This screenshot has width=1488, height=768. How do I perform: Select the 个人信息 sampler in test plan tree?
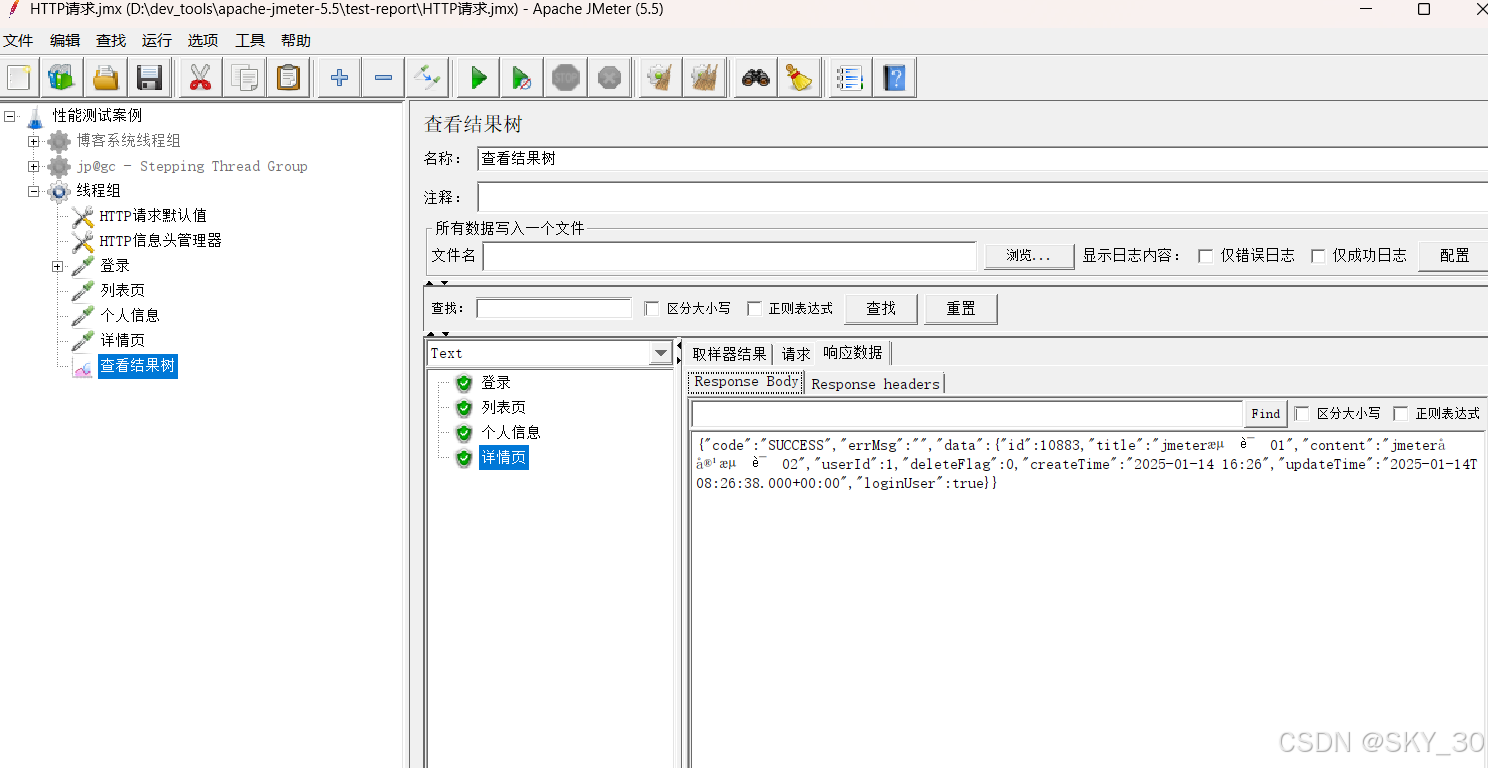[x=130, y=316]
